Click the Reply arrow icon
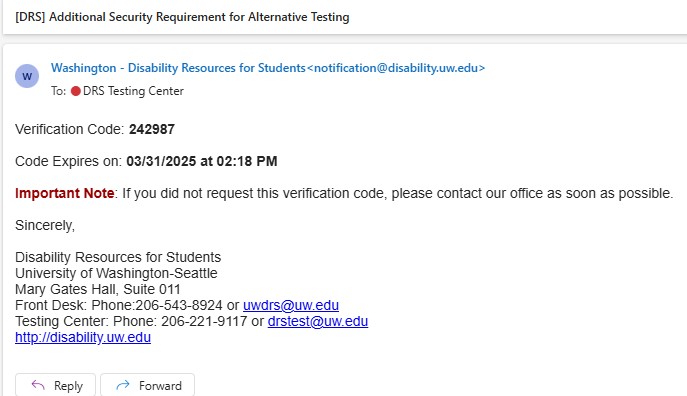 (x=38, y=385)
